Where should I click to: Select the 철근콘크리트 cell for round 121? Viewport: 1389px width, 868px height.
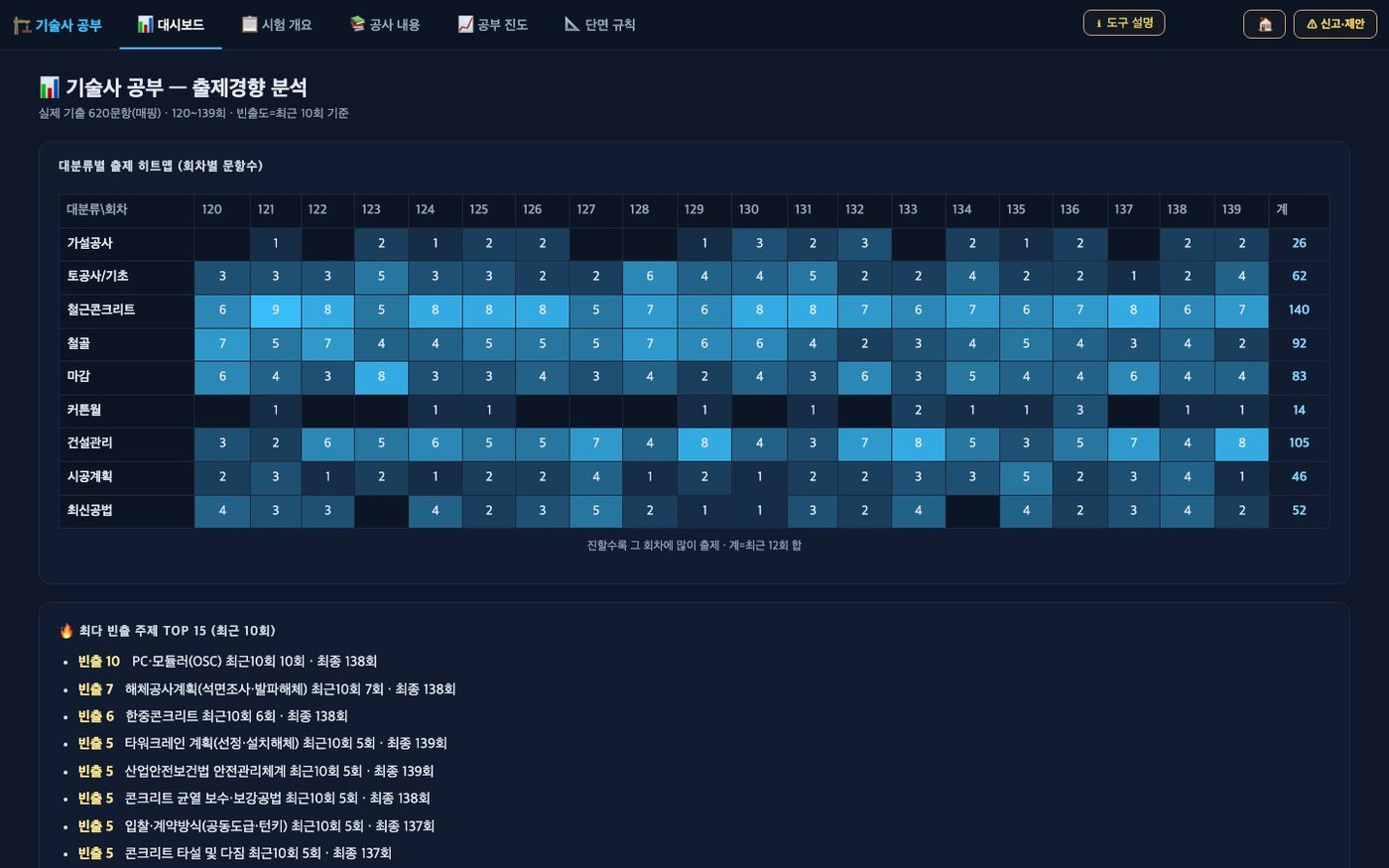pos(276,310)
